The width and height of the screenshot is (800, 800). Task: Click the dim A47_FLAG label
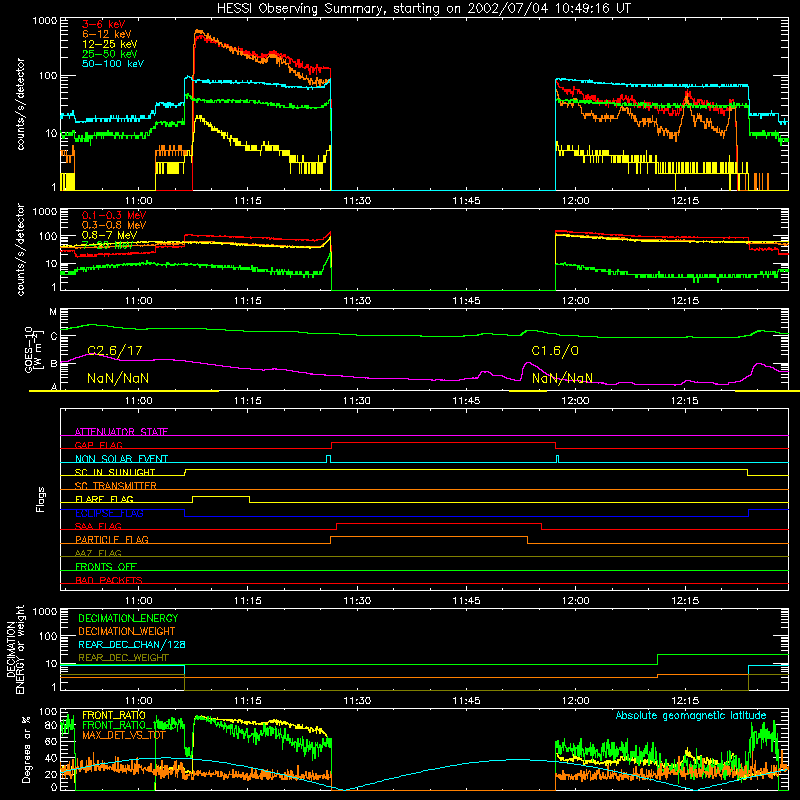coord(98,553)
